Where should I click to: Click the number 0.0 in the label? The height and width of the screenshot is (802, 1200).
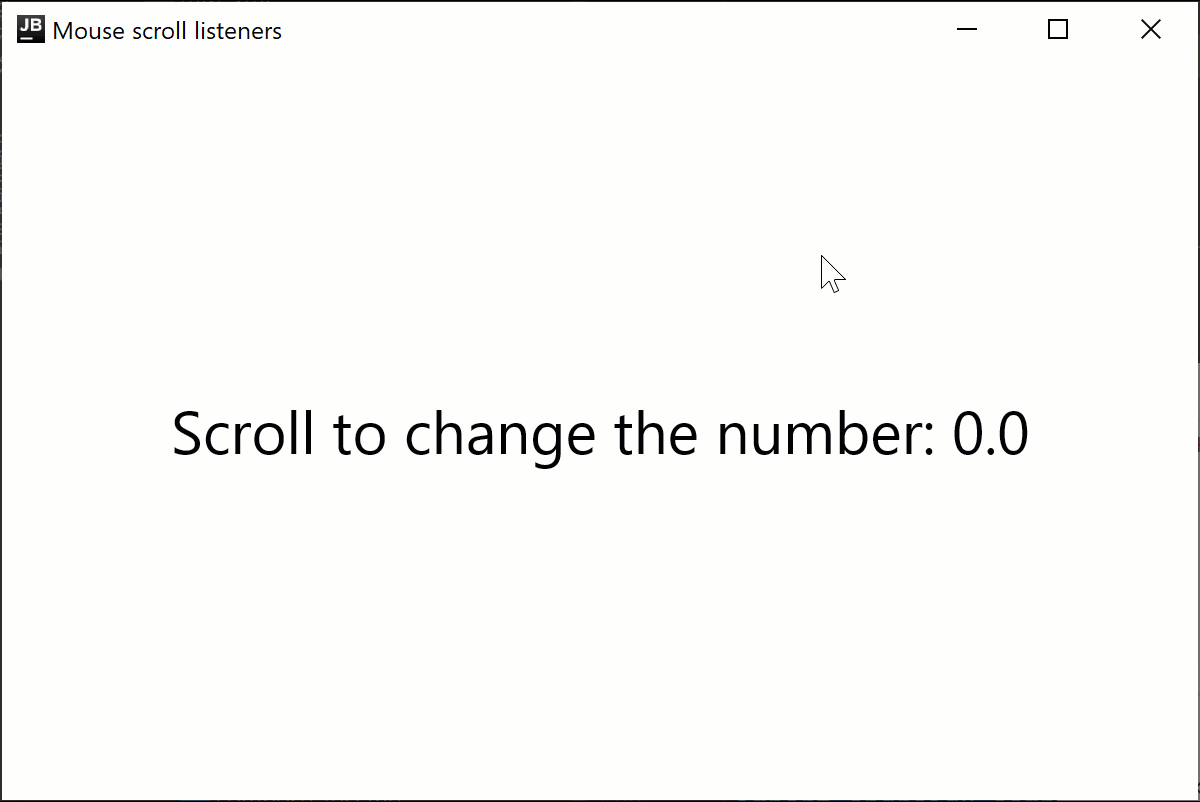(987, 434)
